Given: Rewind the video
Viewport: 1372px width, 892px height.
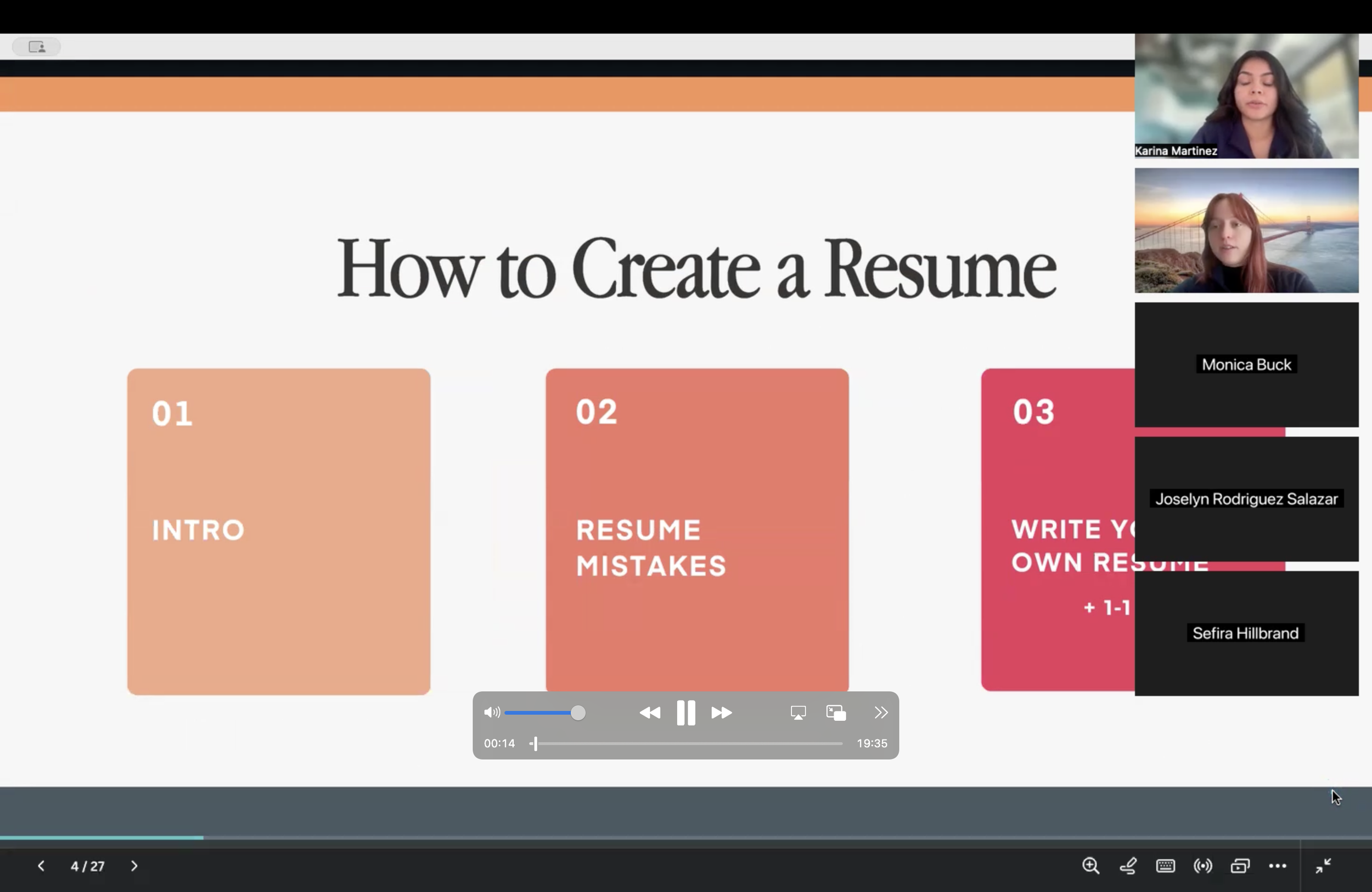Looking at the screenshot, I should click(x=650, y=712).
